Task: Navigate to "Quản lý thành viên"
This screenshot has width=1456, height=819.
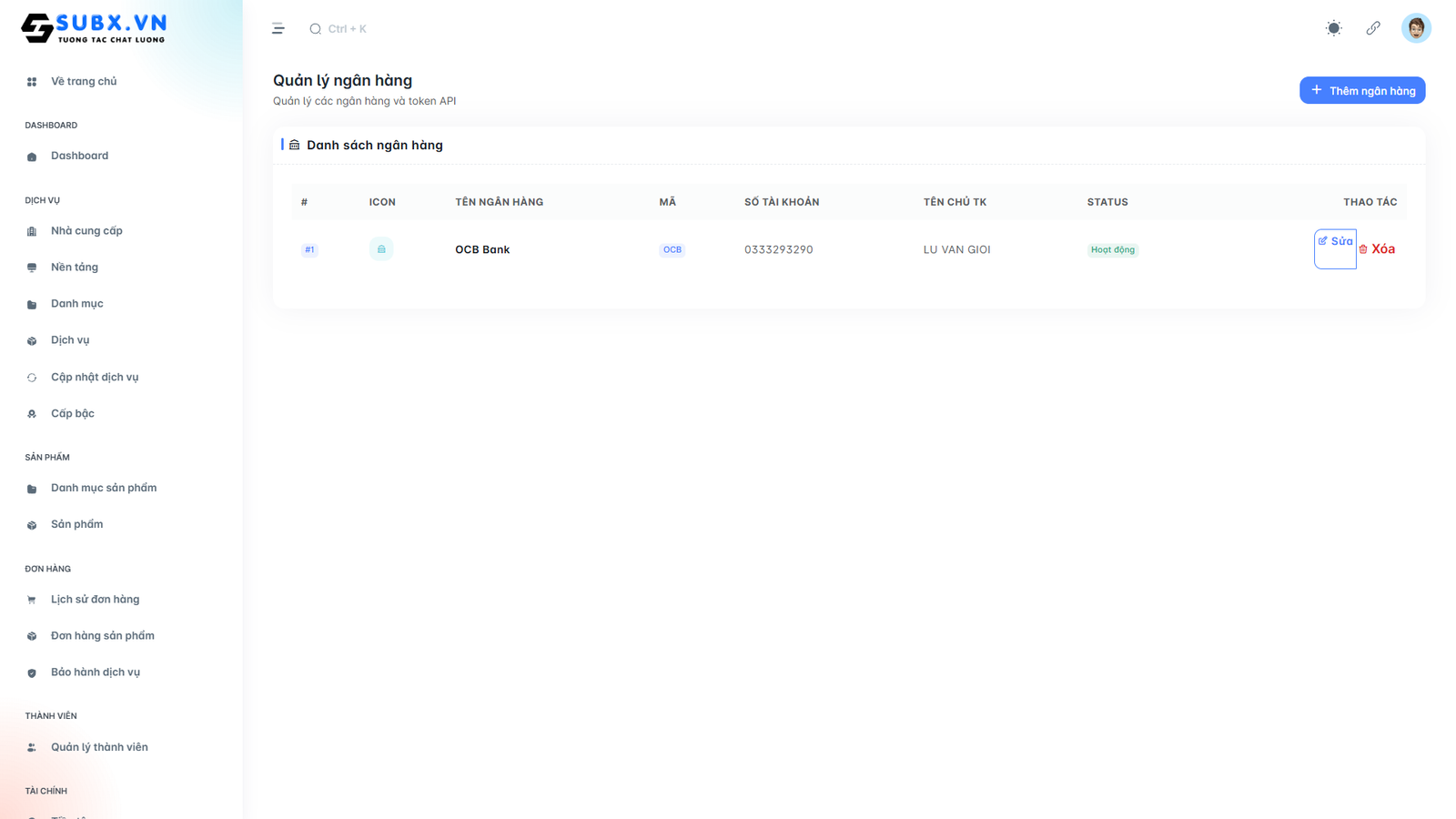Action: 99,746
